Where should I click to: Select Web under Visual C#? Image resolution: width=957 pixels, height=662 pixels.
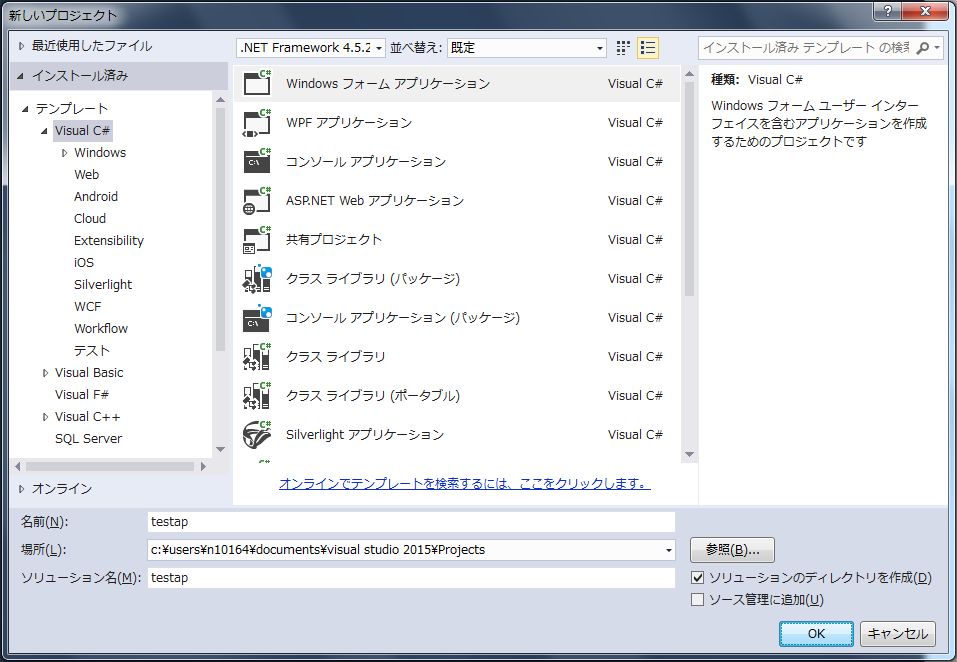click(86, 174)
